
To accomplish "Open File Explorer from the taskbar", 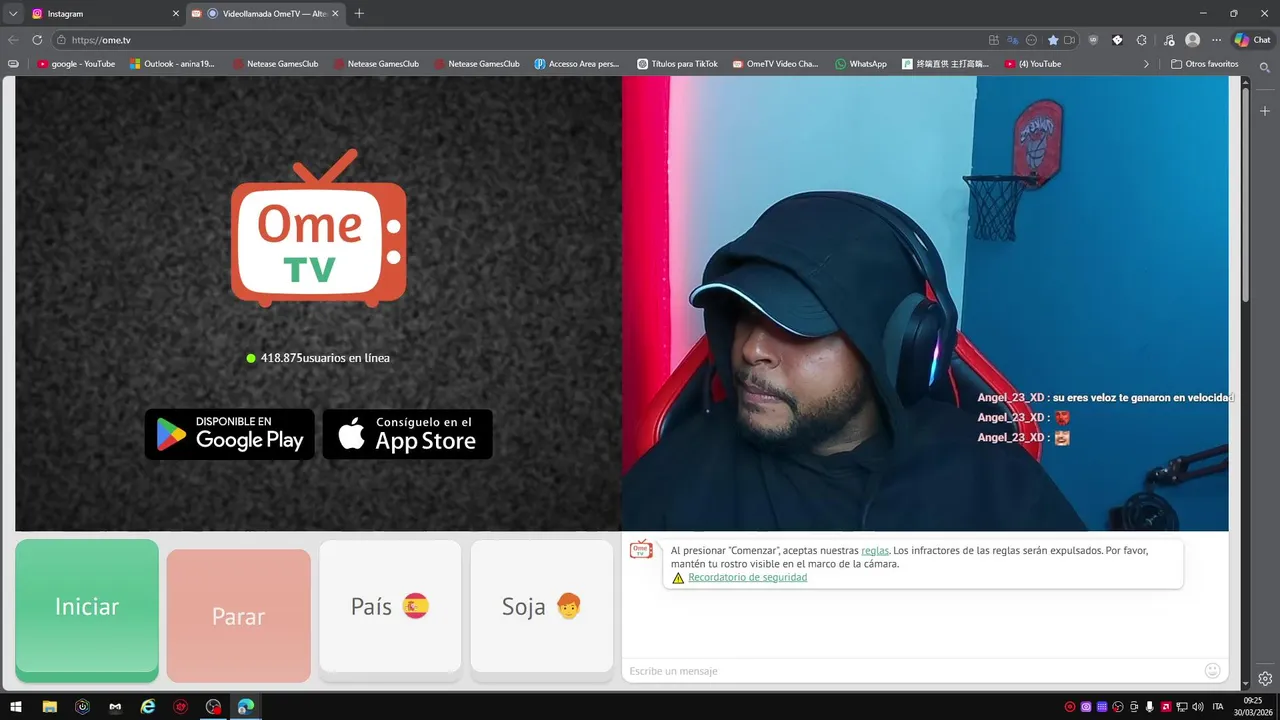I will click(x=49, y=707).
